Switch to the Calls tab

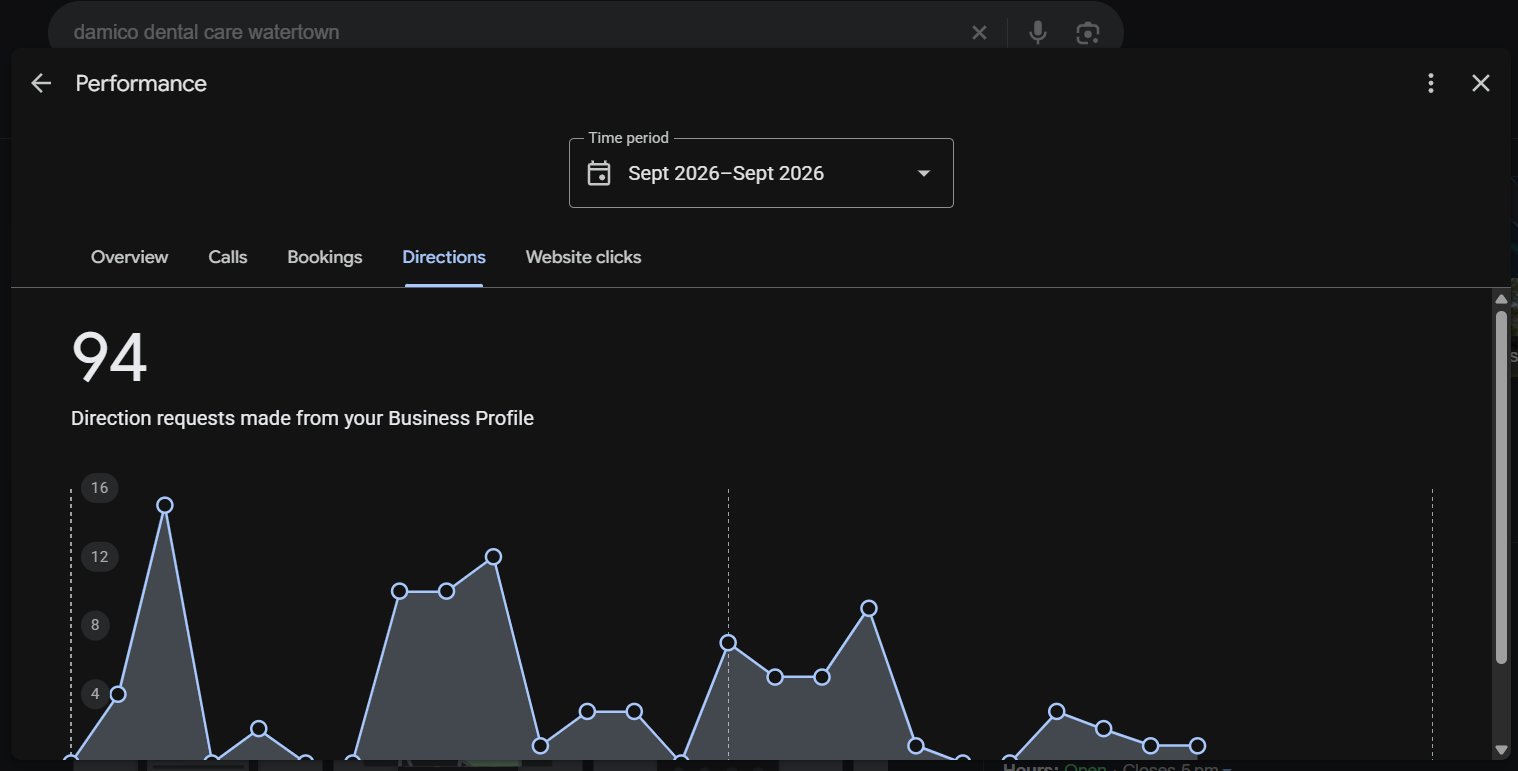click(228, 257)
